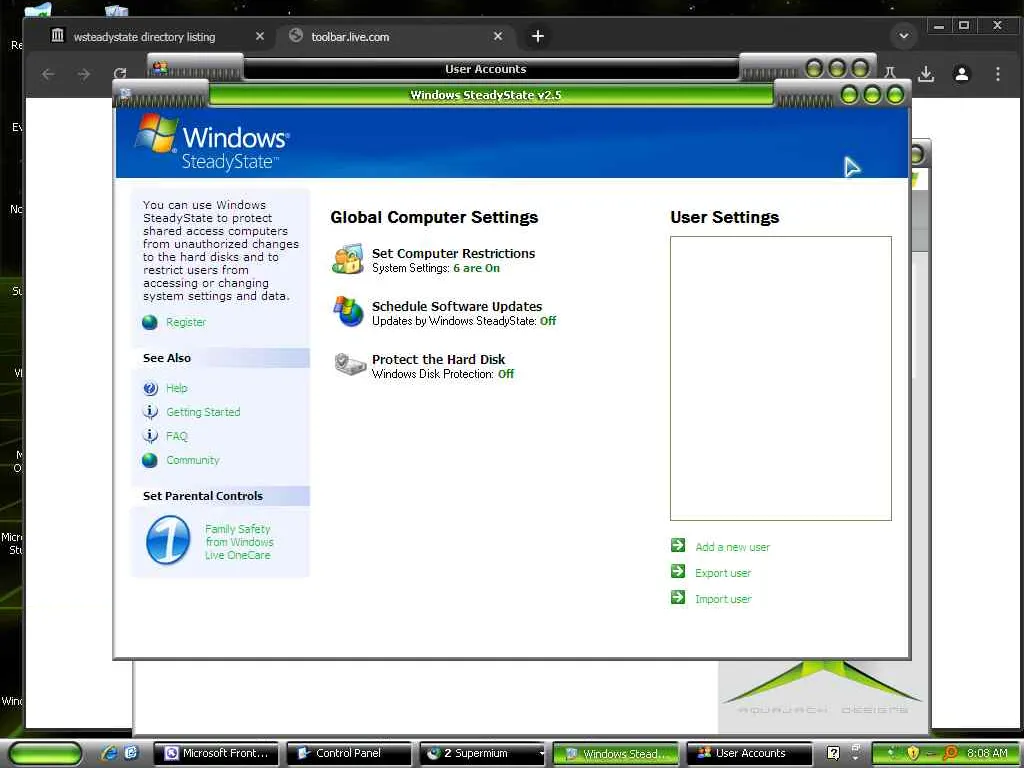Click the Register link
Image resolution: width=1024 pixels, height=768 pixels.
pyautogui.click(x=185, y=322)
